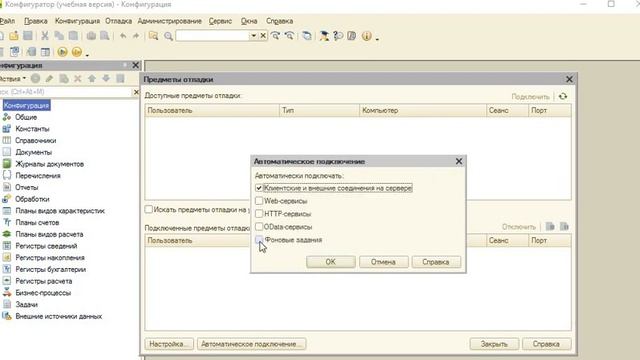The height and width of the screenshot is (360, 640).
Task: Click the Print toolbar icon
Action: point(91,36)
